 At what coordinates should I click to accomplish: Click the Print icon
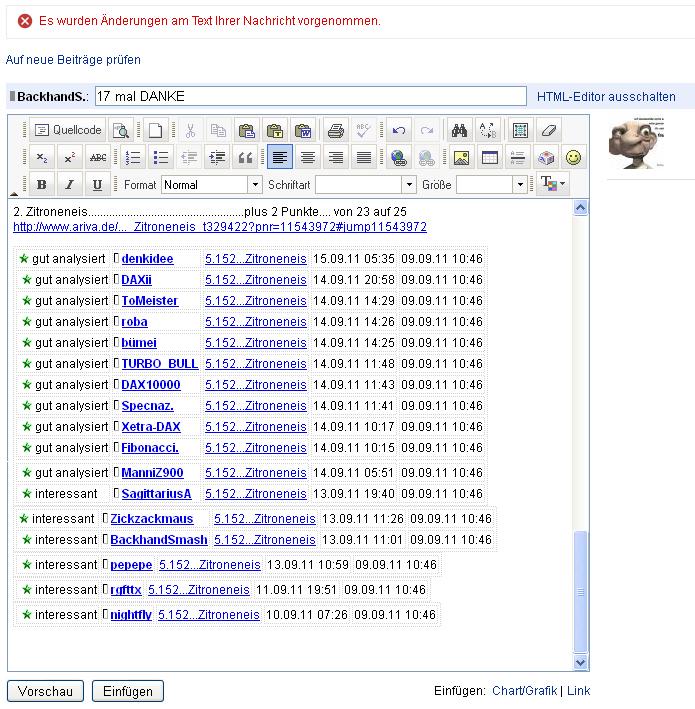click(x=336, y=131)
